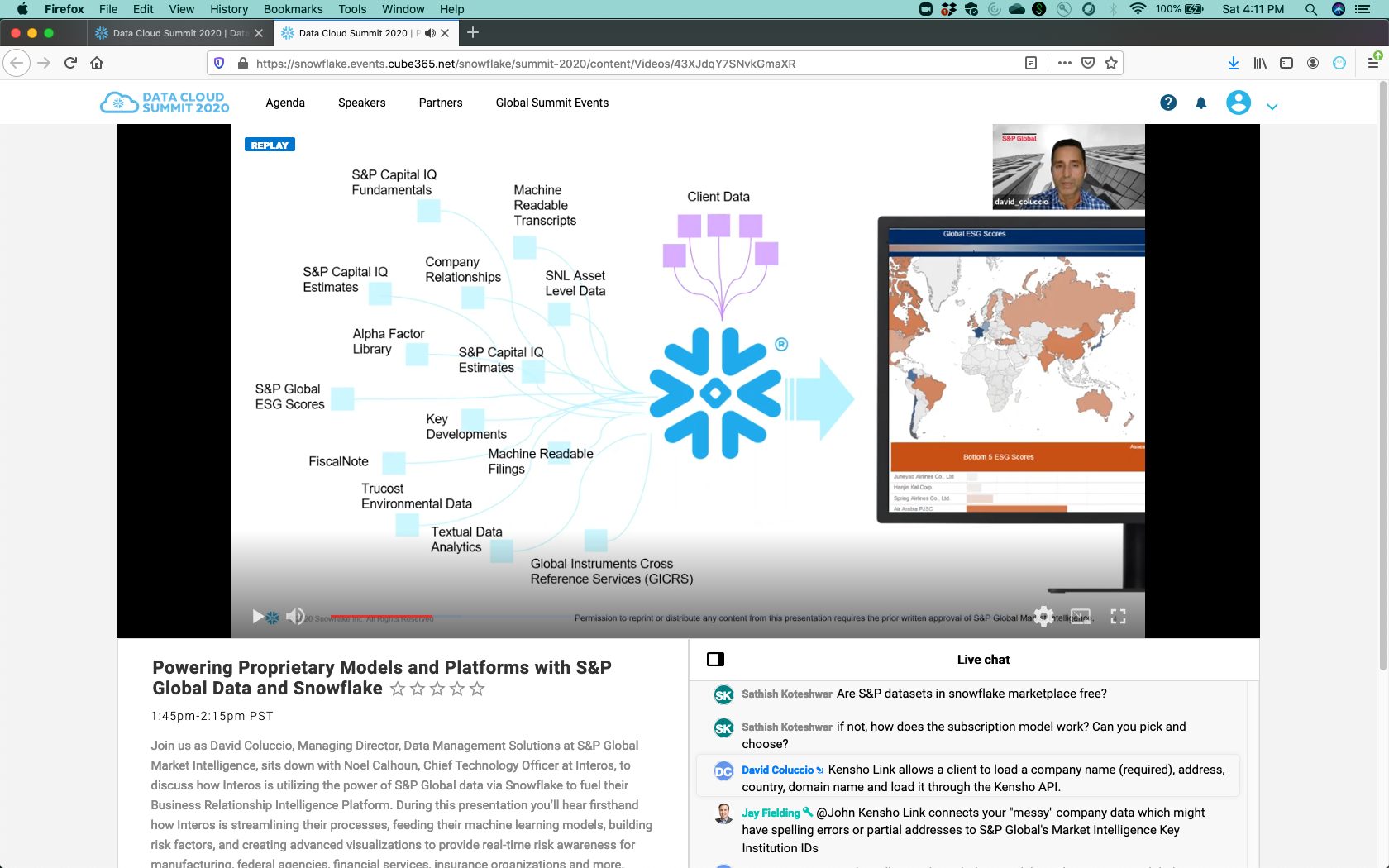This screenshot has height=868, width=1389.
Task: Show site security lock info
Action: (242, 63)
